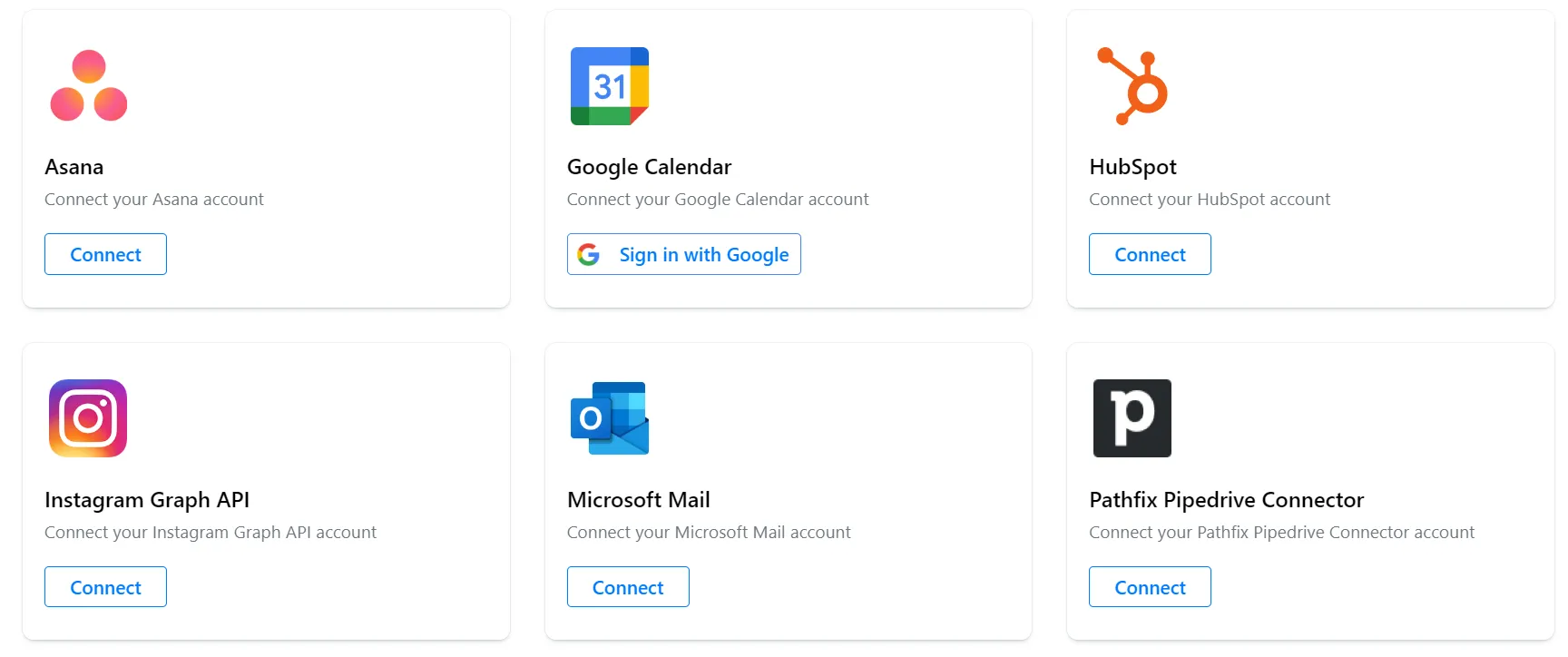1568x657 pixels.
Task: Click the Instagram camera logo icon
Action: 88,418
